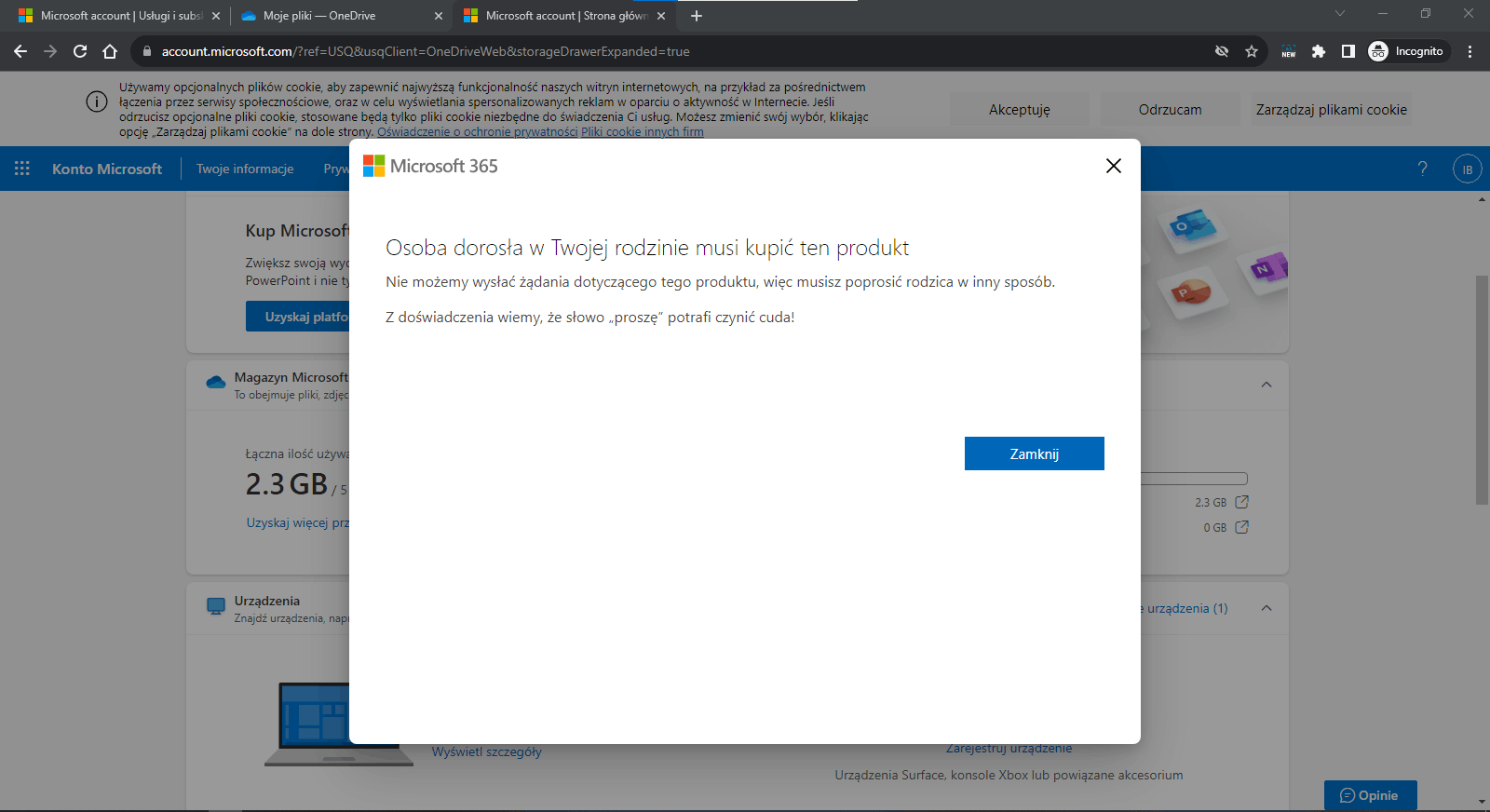Click the OneDrive cloud storage icon
Screen dimensions: 1490x812
point(215,382)
